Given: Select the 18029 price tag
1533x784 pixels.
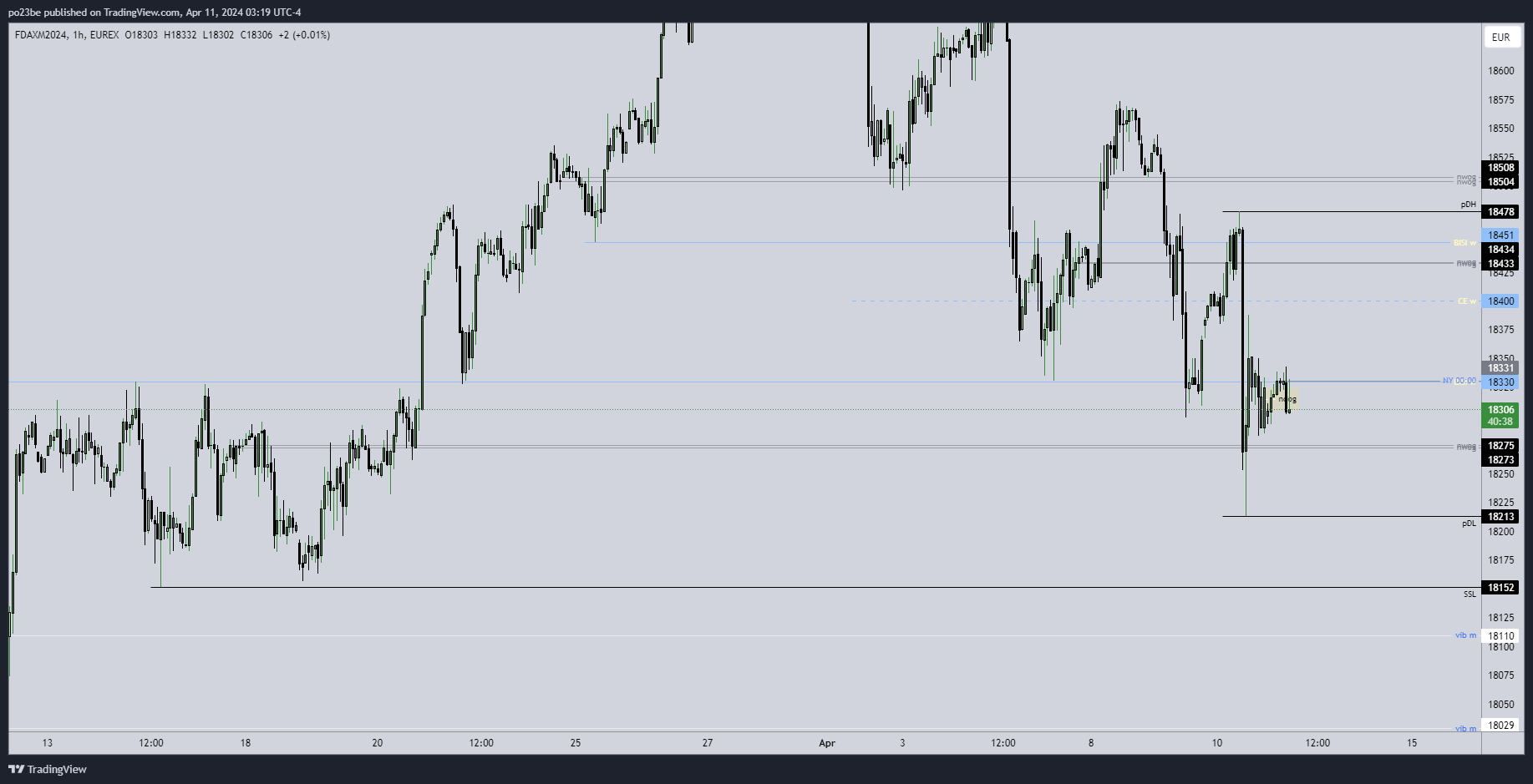Looking at the screenshot, I should click(x=1500, y=726).
